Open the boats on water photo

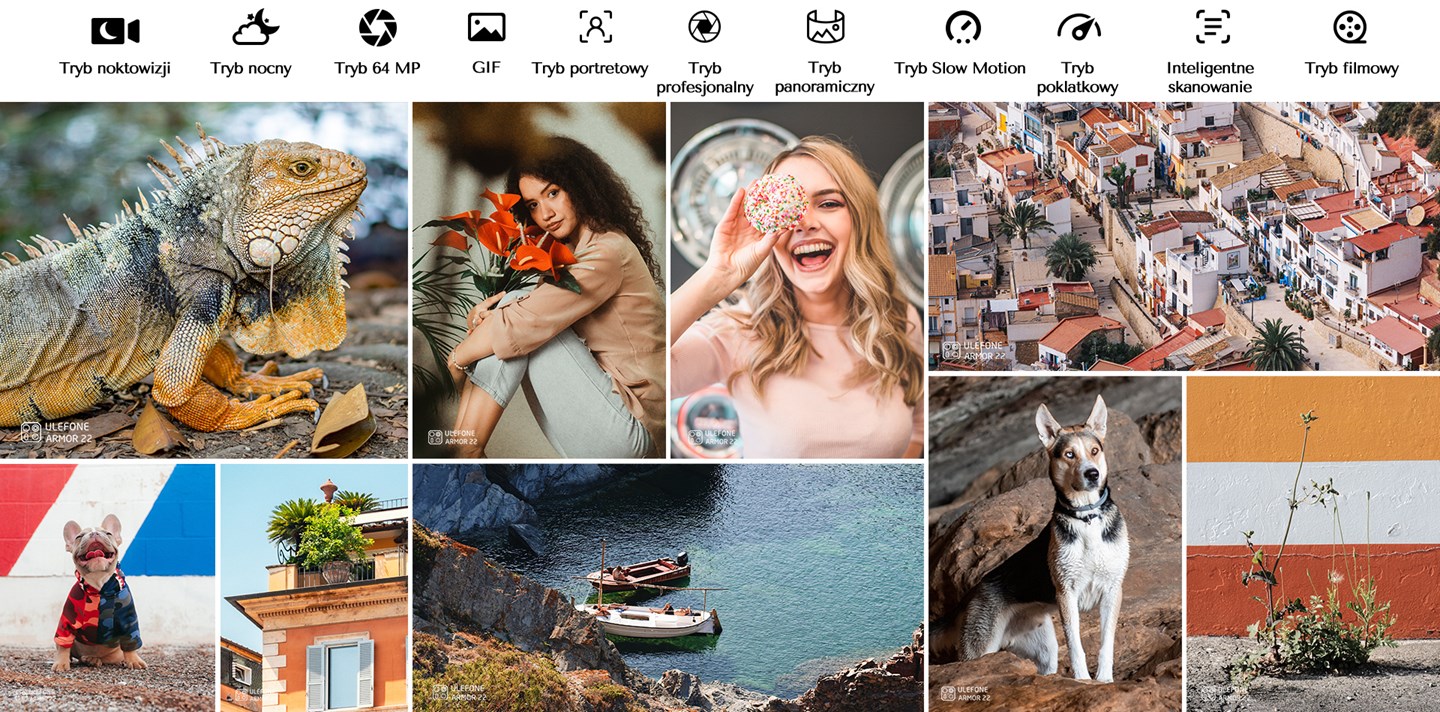668,587
